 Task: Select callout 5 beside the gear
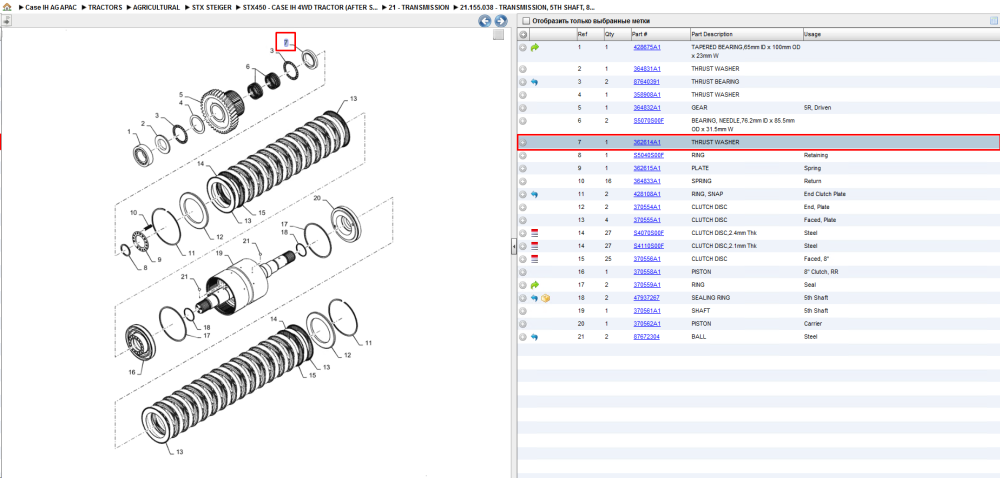coord(180,94)
